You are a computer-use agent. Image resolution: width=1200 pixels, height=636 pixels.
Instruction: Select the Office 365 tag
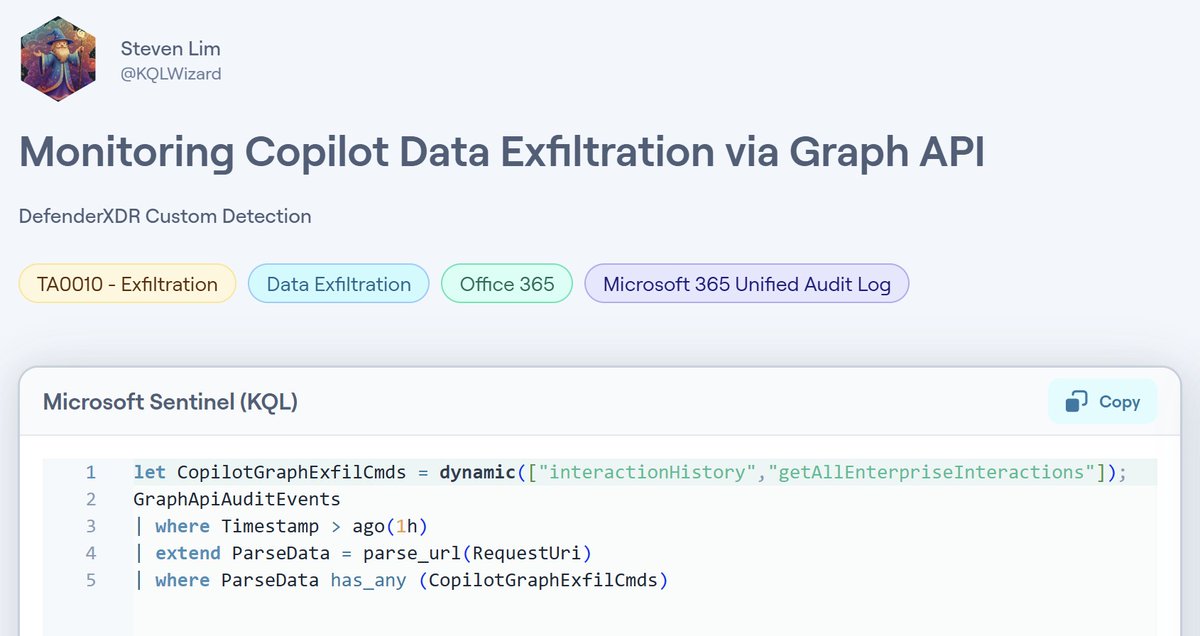coord(507,284)
